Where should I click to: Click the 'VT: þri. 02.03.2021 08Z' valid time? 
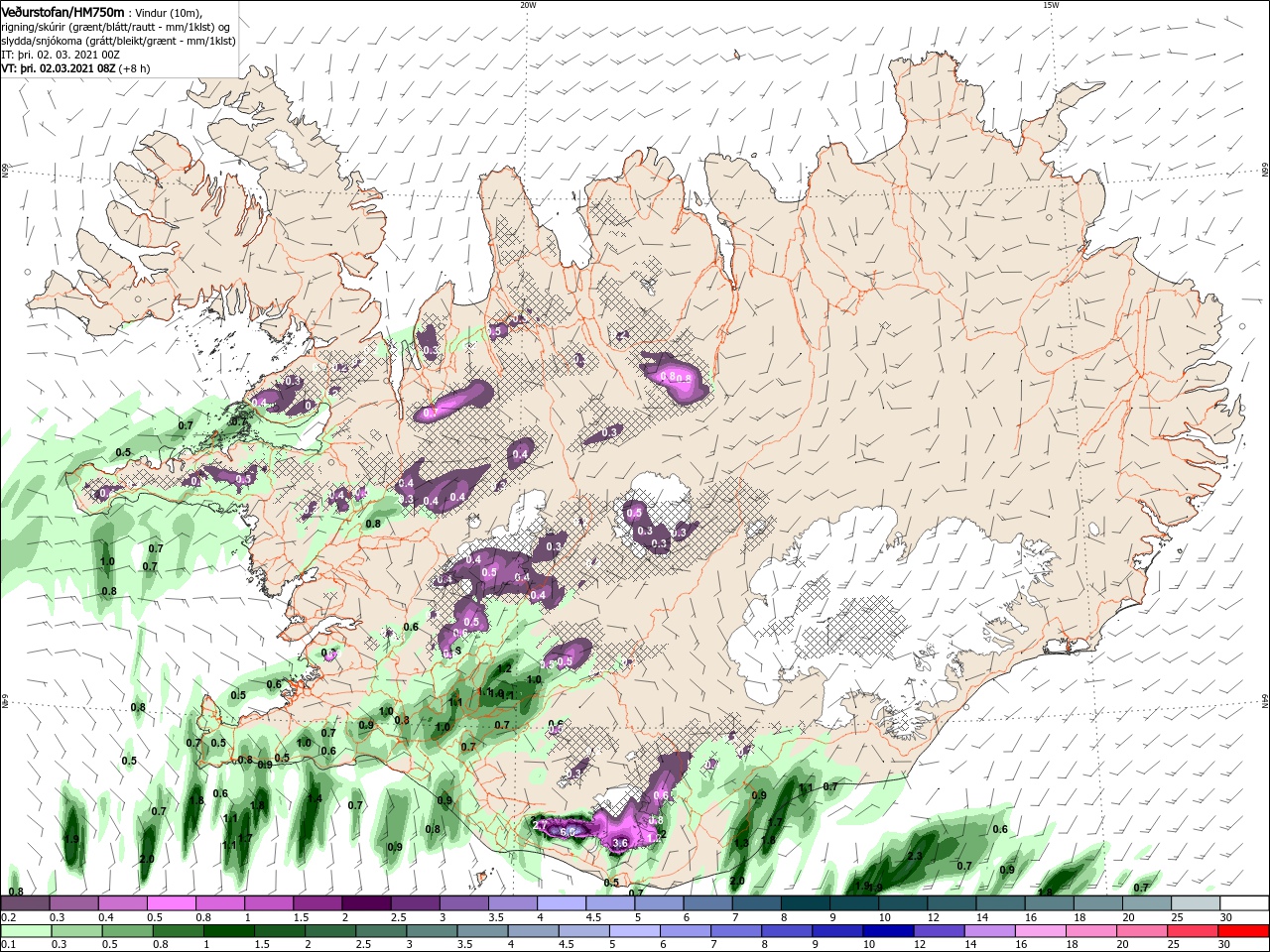click(59, 68)
